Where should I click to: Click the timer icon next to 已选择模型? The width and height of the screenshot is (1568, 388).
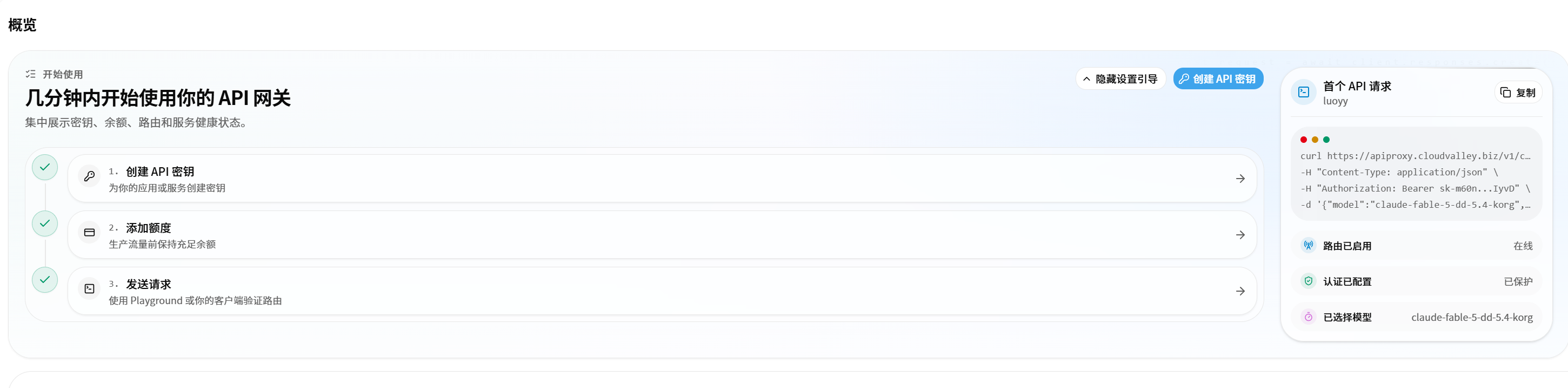coord(1308,317)
